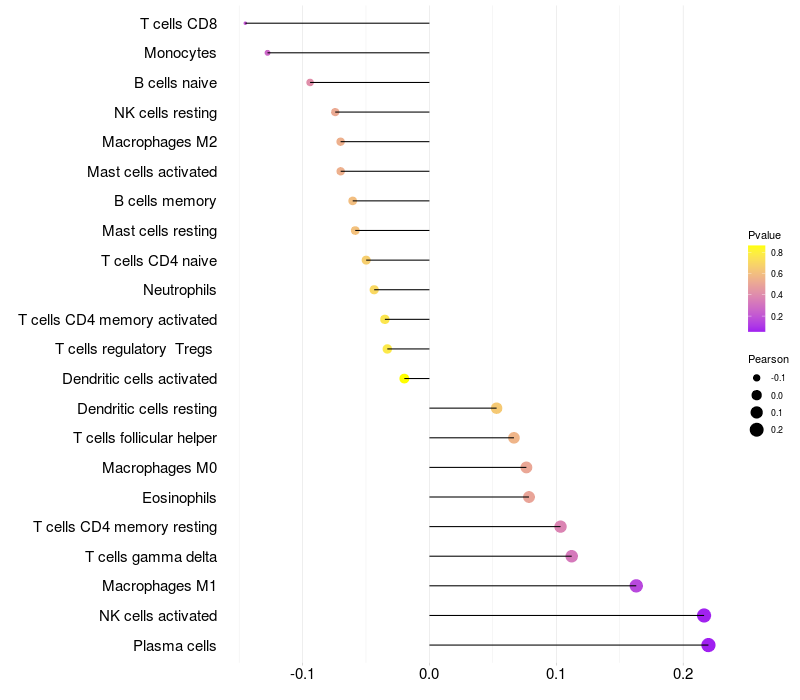800x700 pixels.
Task: Click the B cells naive label
Action: [x=176, y=83]
